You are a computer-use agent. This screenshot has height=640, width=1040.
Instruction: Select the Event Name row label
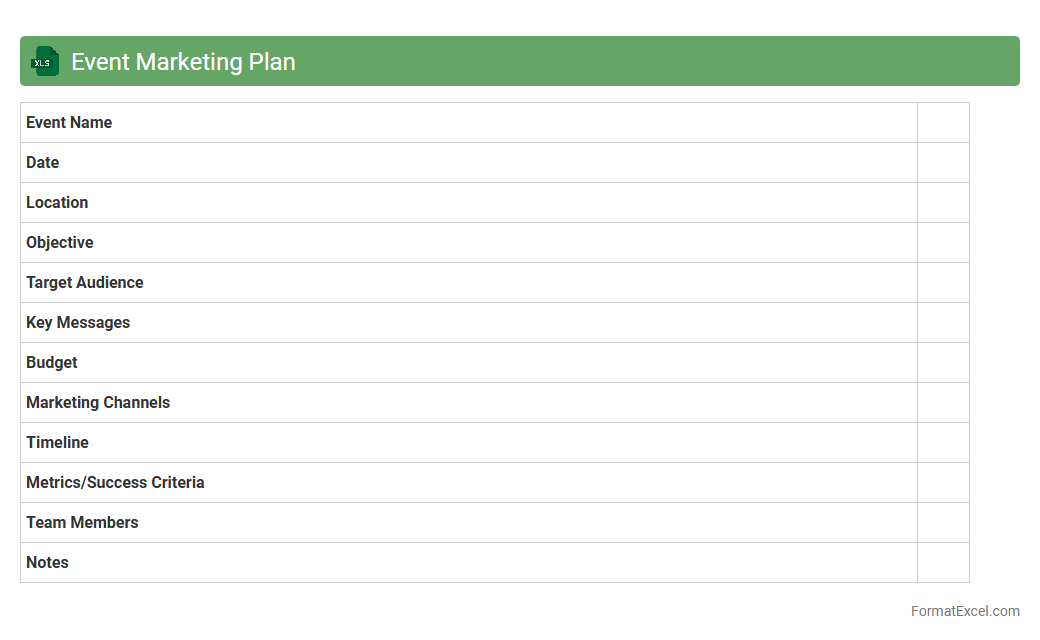69,123
